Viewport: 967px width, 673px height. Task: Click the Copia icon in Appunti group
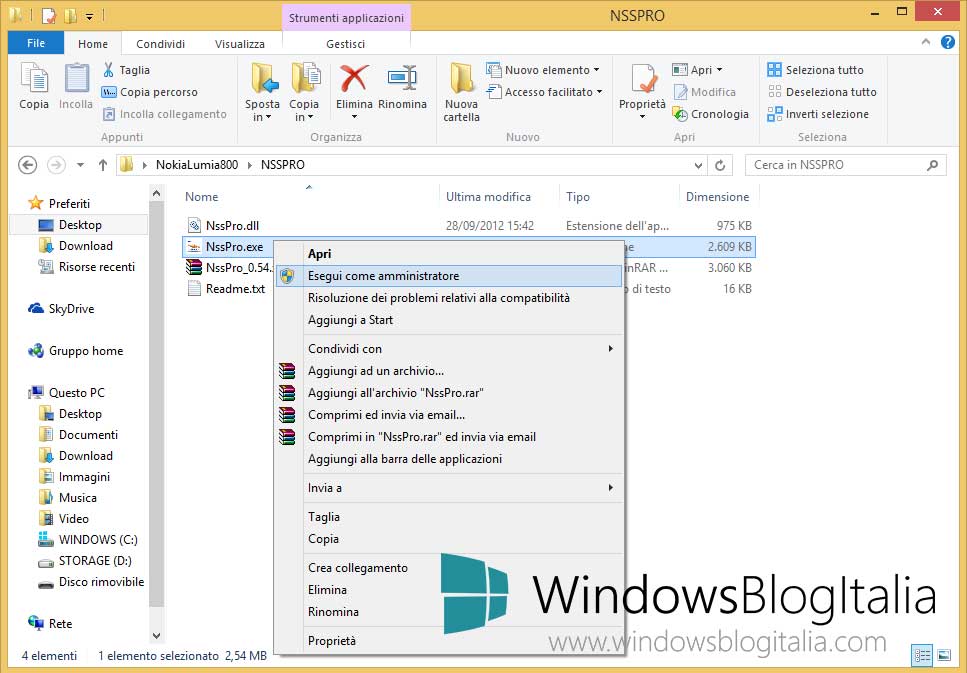[x=34, y=86]
